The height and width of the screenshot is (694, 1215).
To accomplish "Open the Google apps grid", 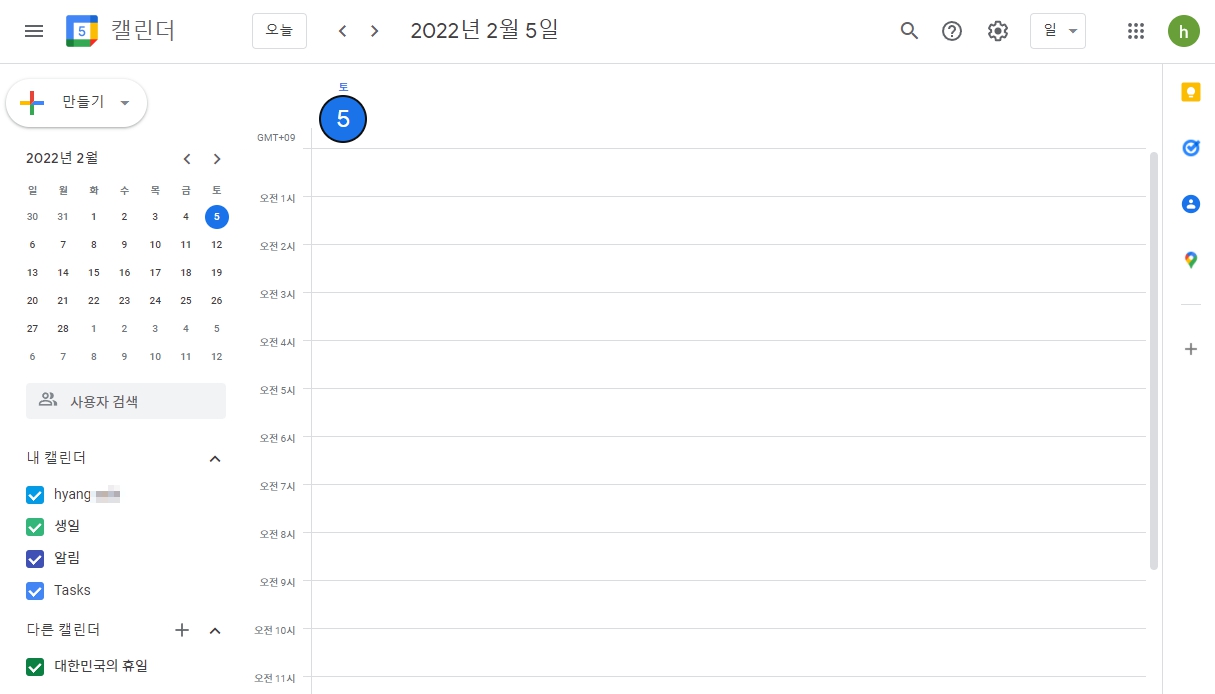I will [1136, 31].
